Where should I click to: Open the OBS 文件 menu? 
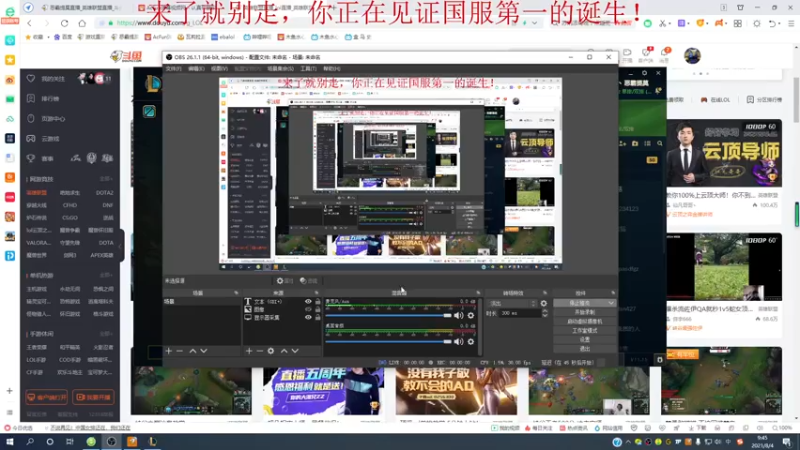(173, 68)
